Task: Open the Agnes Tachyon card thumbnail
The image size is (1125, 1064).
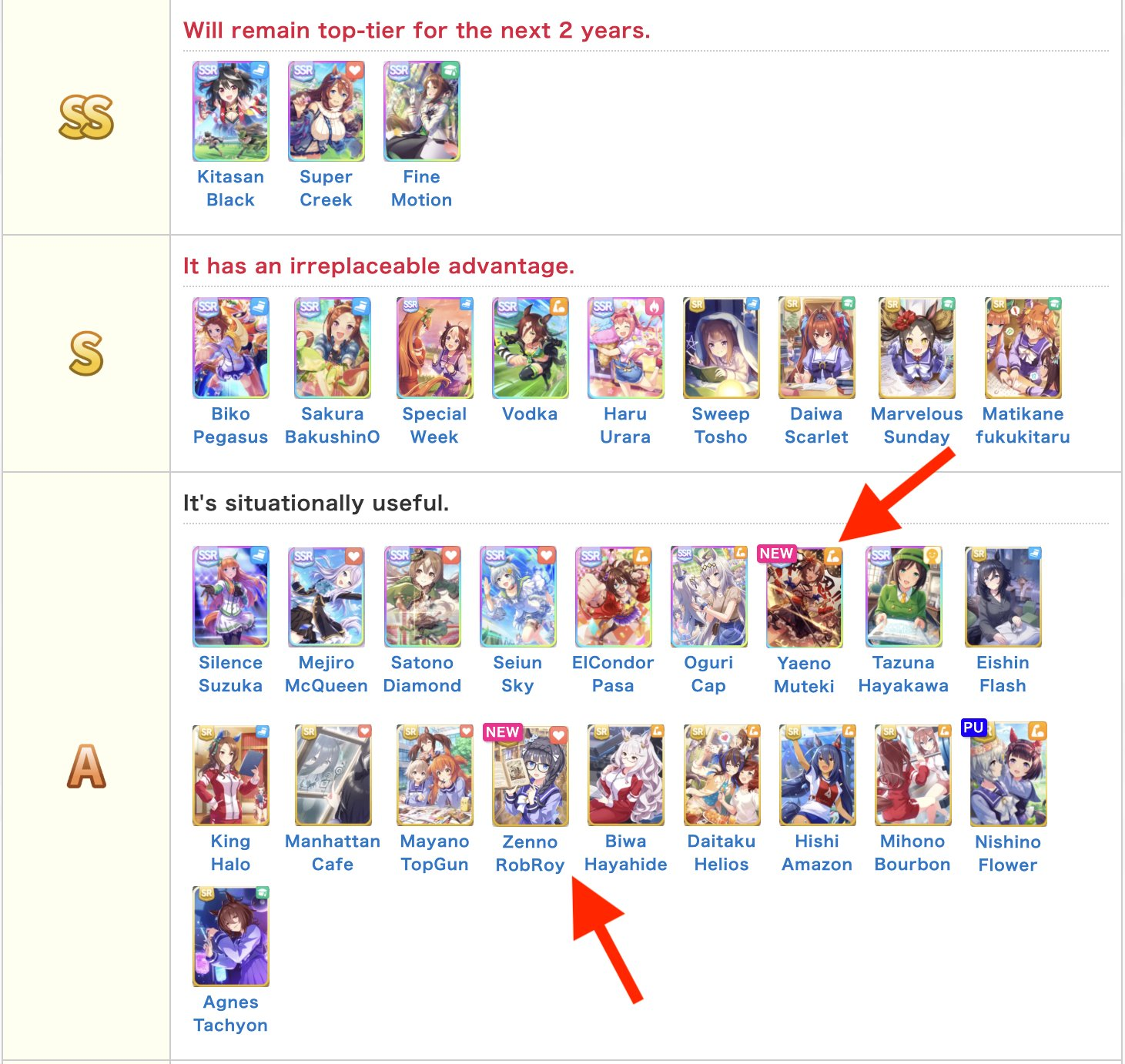Action: tap(230, 936)
